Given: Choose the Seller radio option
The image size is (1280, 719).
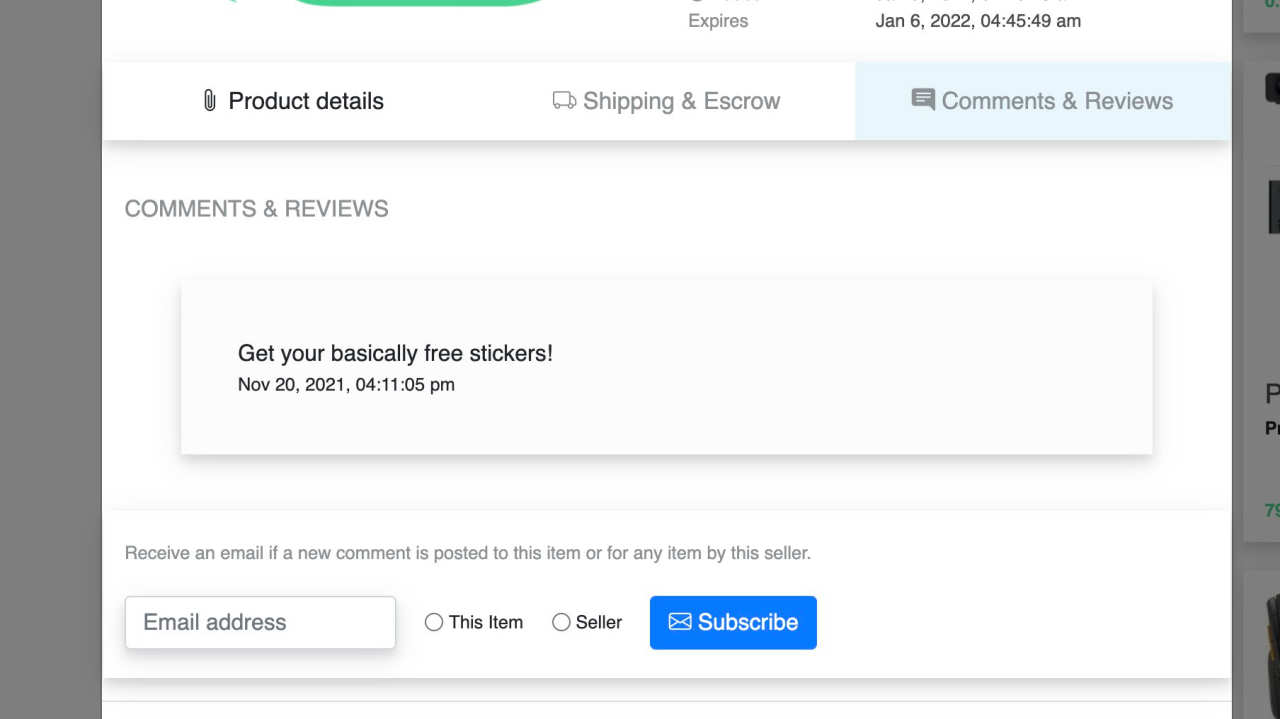Looking at the screenshot, I should point(561,622).
